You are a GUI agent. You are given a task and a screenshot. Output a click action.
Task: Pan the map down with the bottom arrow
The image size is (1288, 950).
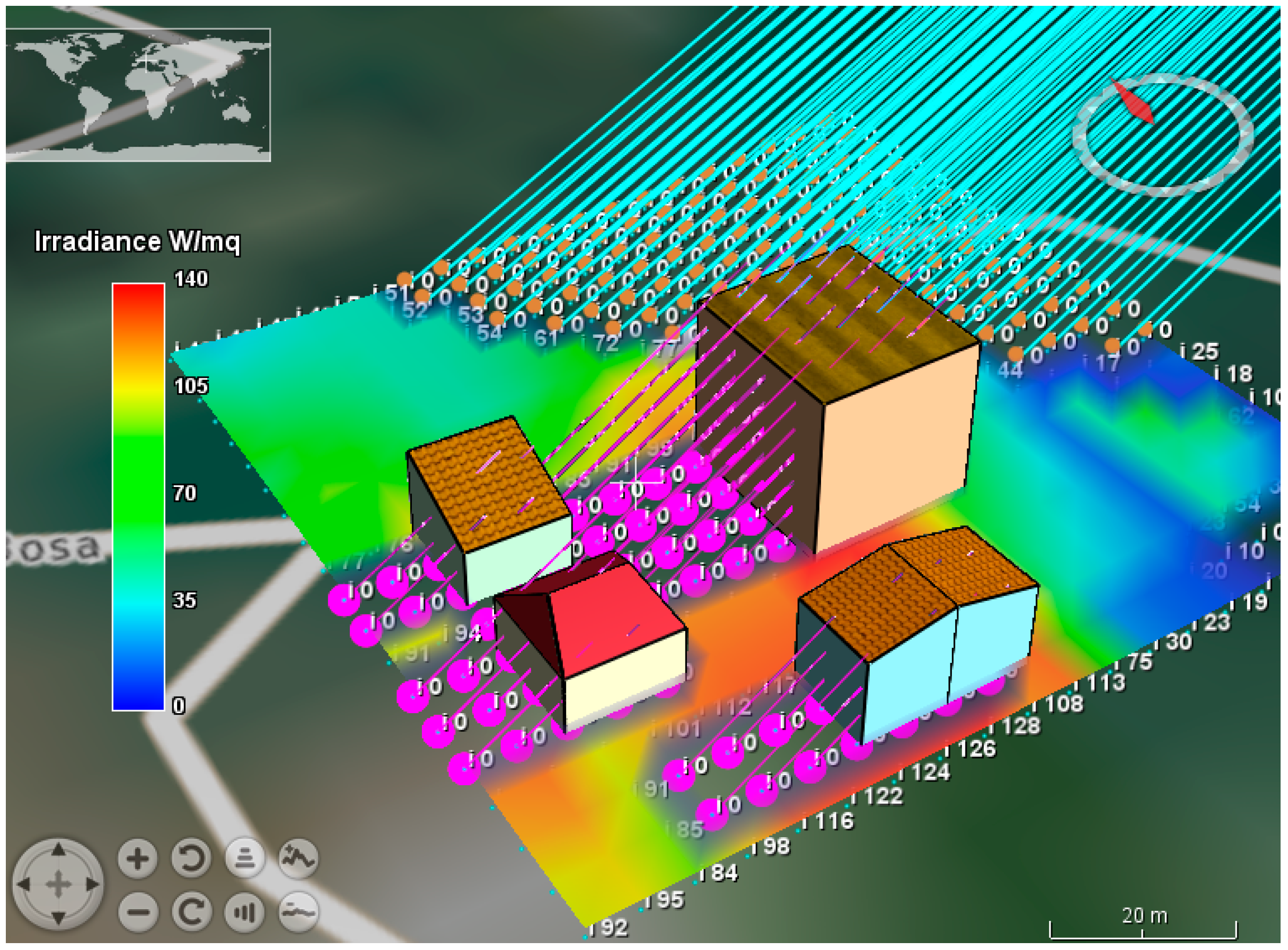click(x=58, y=918)
